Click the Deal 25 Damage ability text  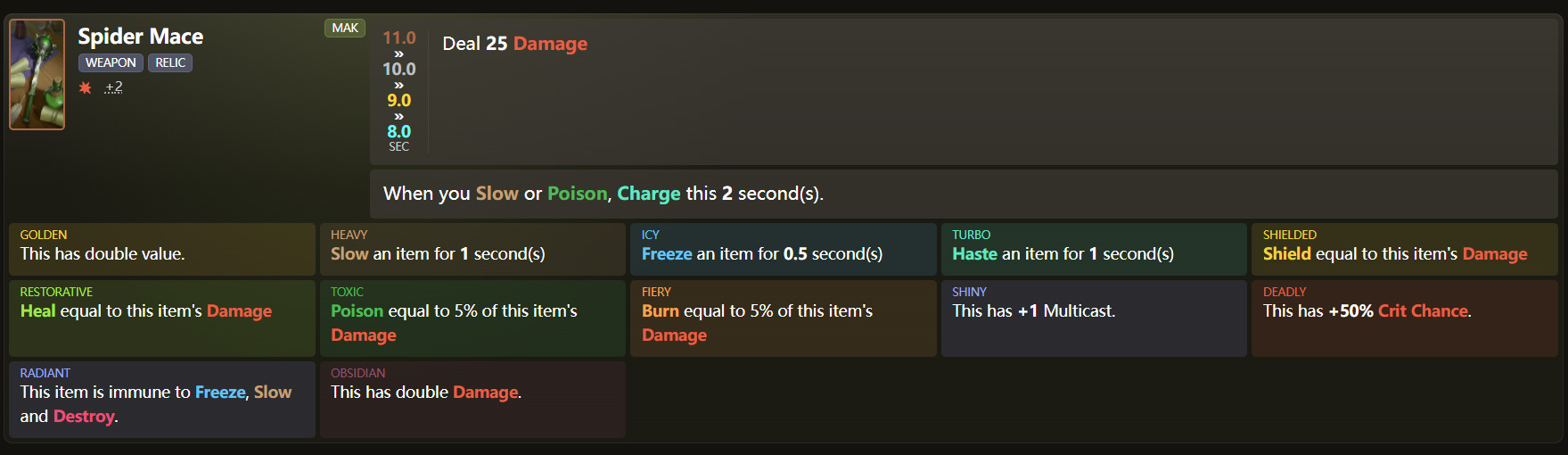point(514,44)
